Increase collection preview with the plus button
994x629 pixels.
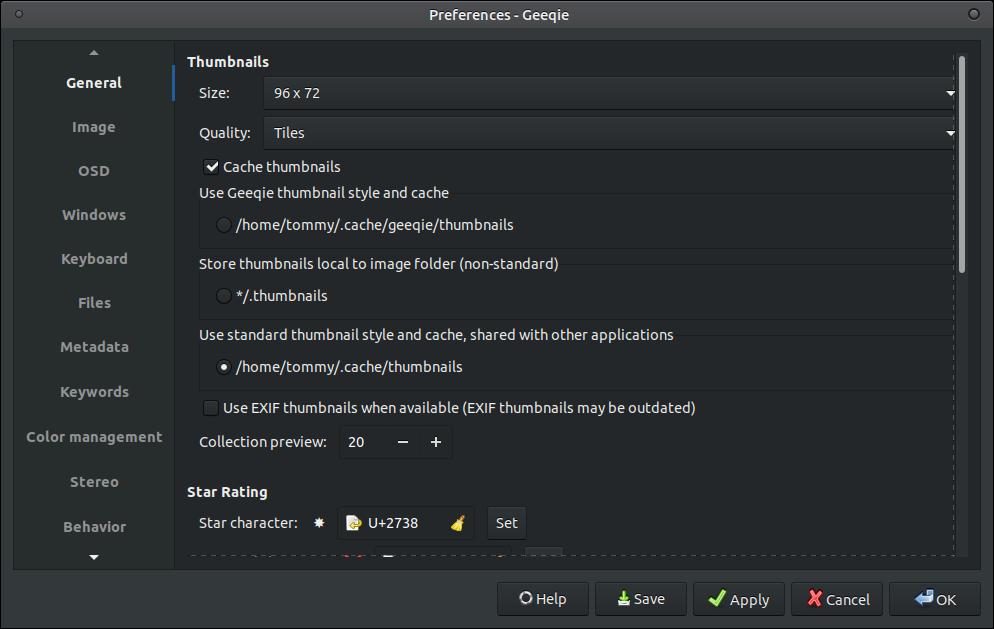coord(436,442)
